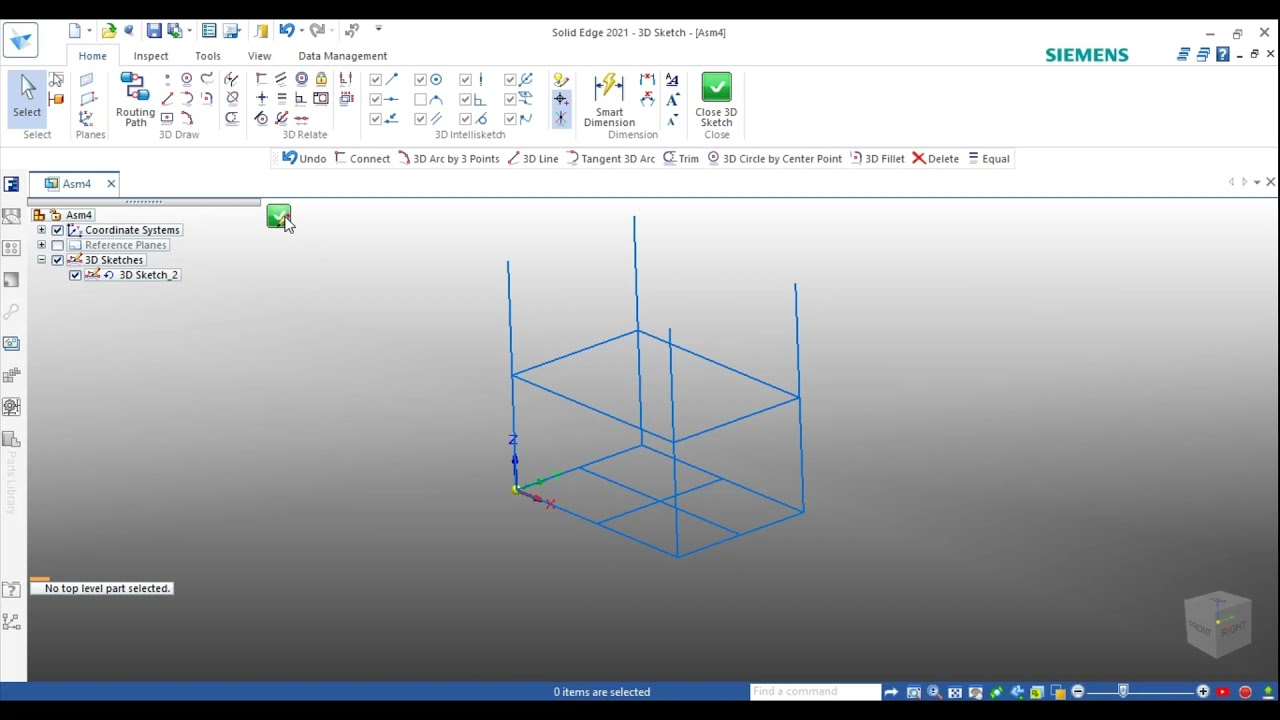Select the Asm4 root node in PathFinder
Image resolution: width=1280 pixels, height=720 pixels.
point(78,215)
